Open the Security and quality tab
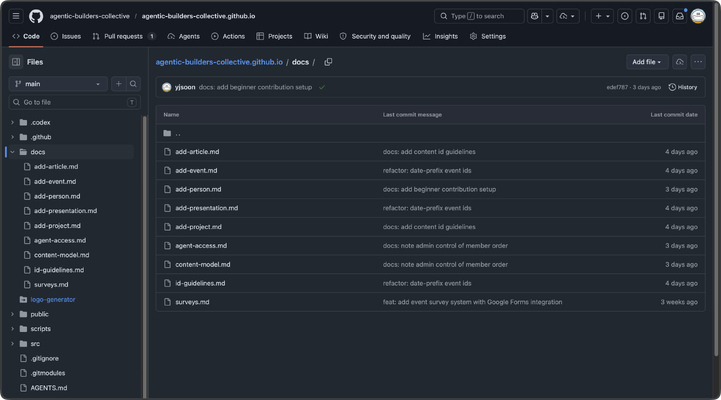This screenshot has height=400, width=721. coord(375,36)
